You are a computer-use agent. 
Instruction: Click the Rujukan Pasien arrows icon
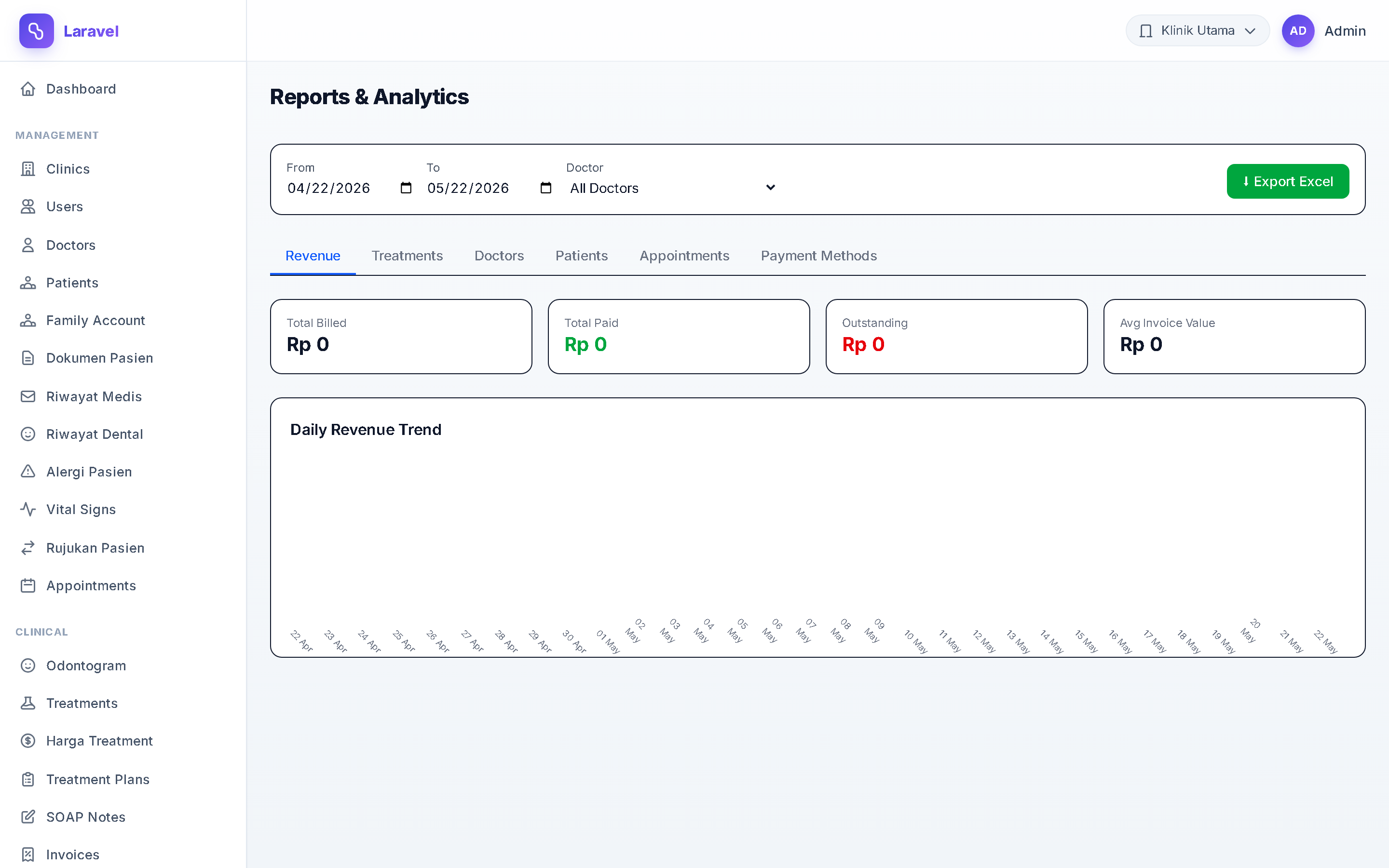[28, 548]
